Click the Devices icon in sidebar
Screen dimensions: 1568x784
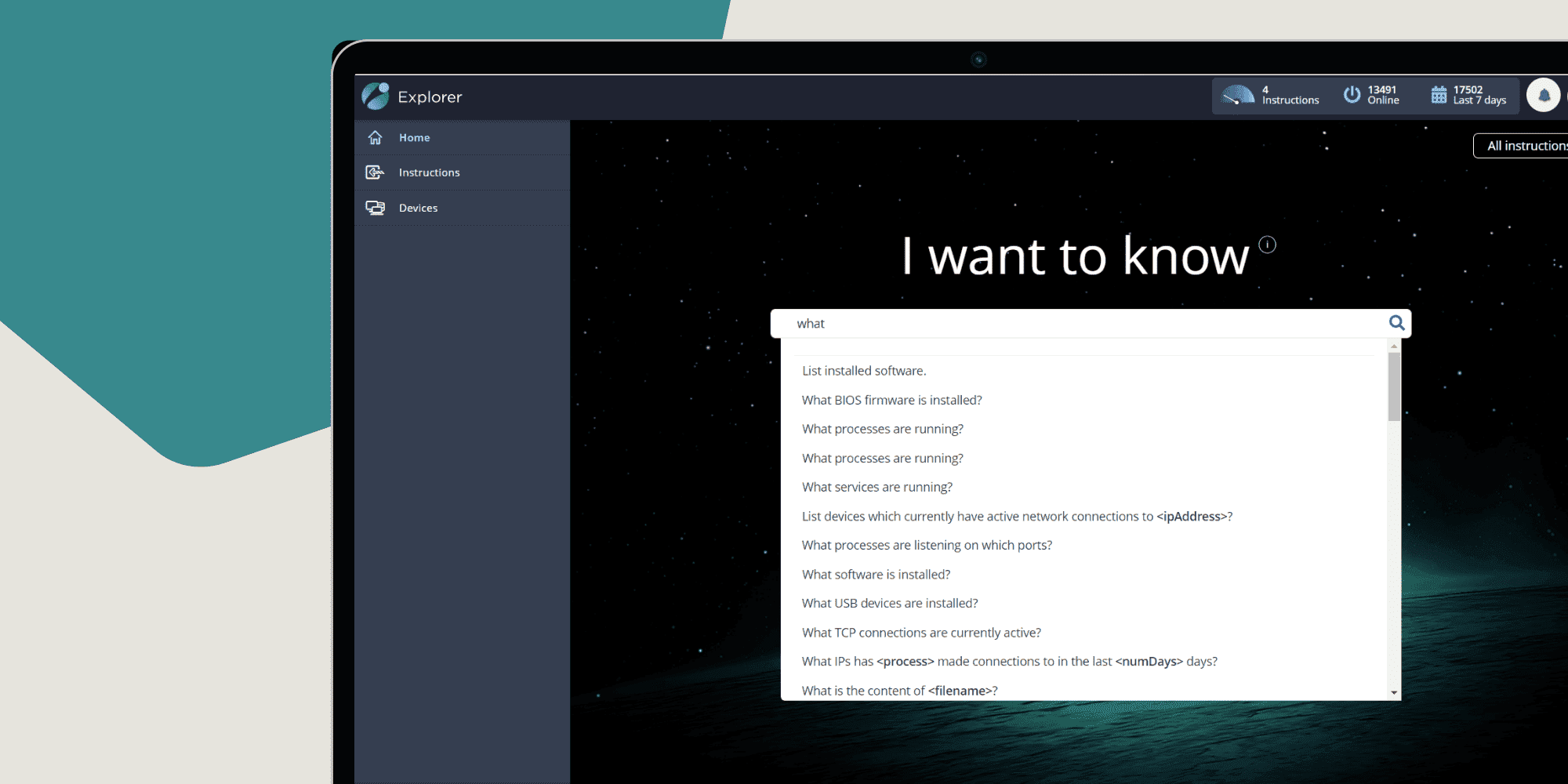click(x=376, y=207)
